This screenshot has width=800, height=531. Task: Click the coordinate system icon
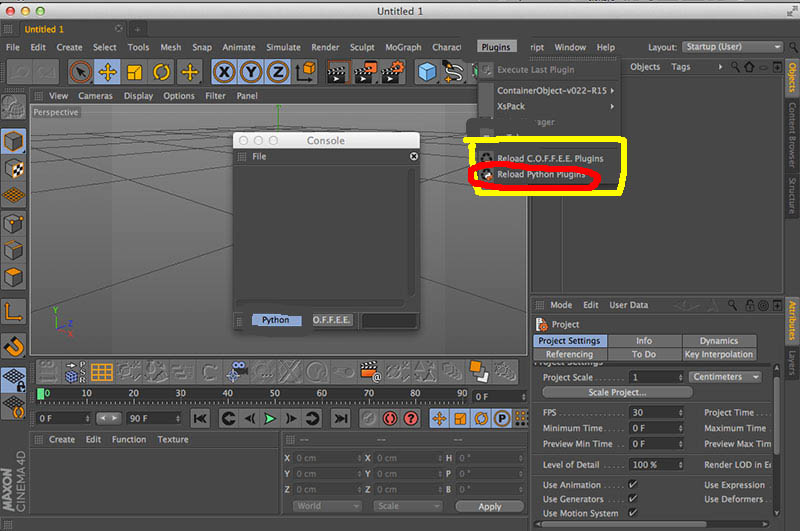point(306,72)
